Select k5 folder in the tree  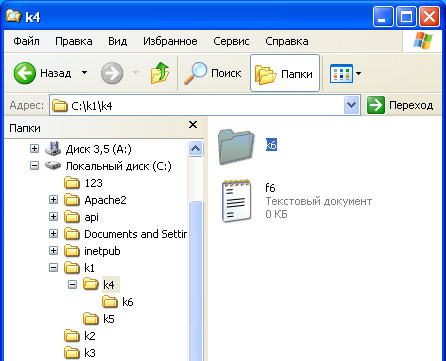point(109,319)
